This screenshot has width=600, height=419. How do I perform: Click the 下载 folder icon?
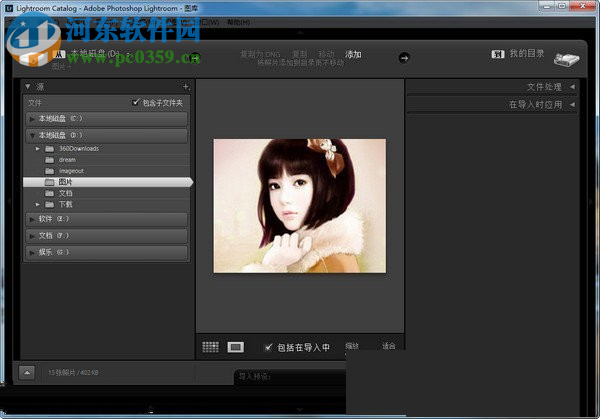click(x=49, y=204)
